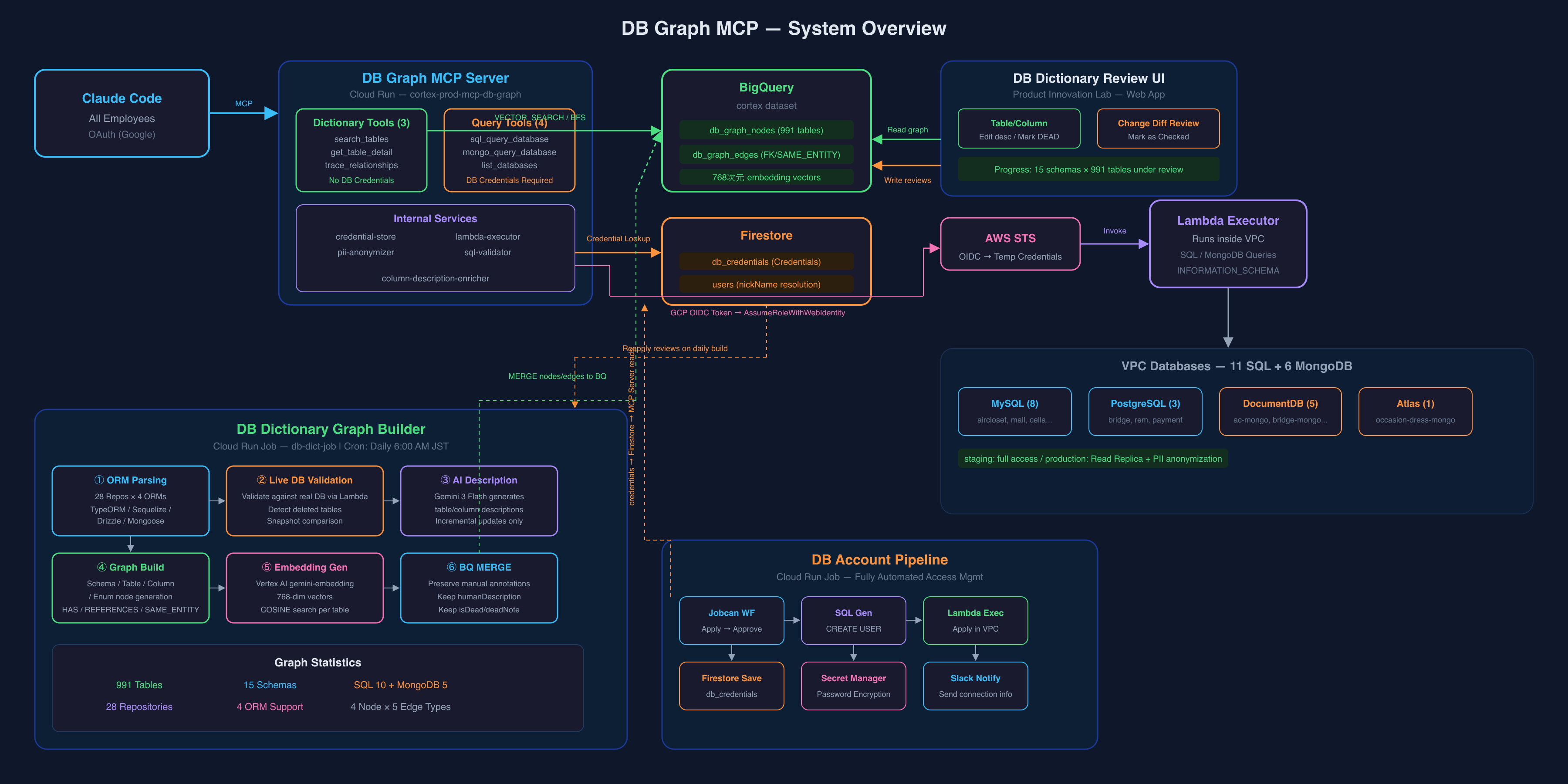
Task: Click the DB Account Pipeline title
Action: 879,559
